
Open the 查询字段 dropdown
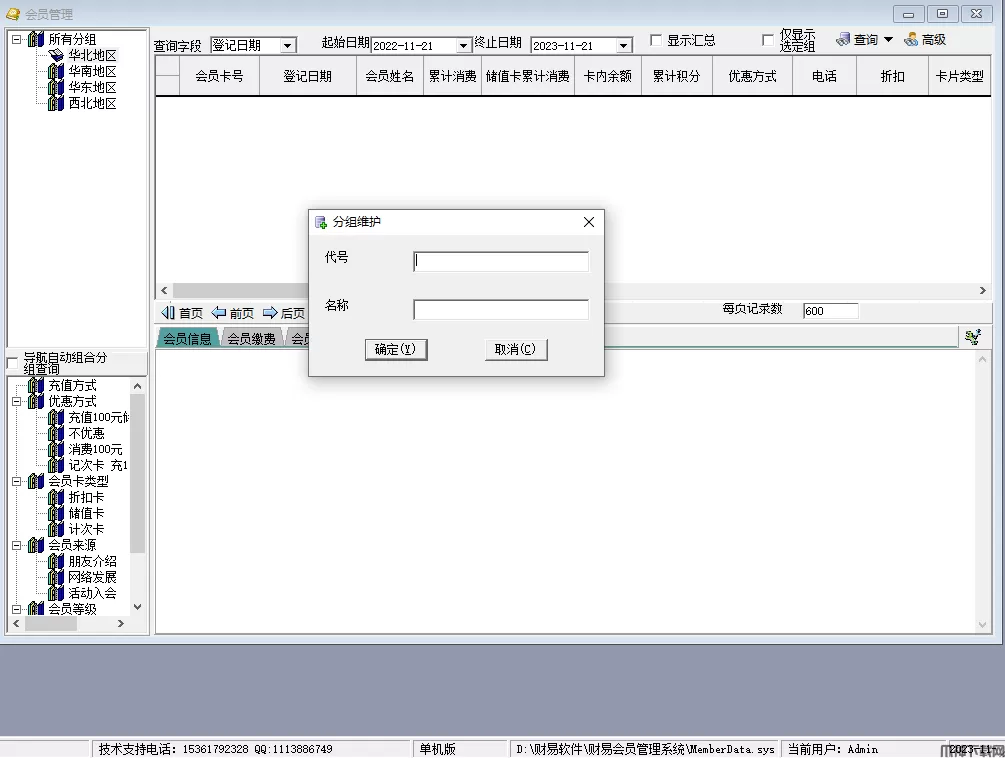click(x=288, y=45)
